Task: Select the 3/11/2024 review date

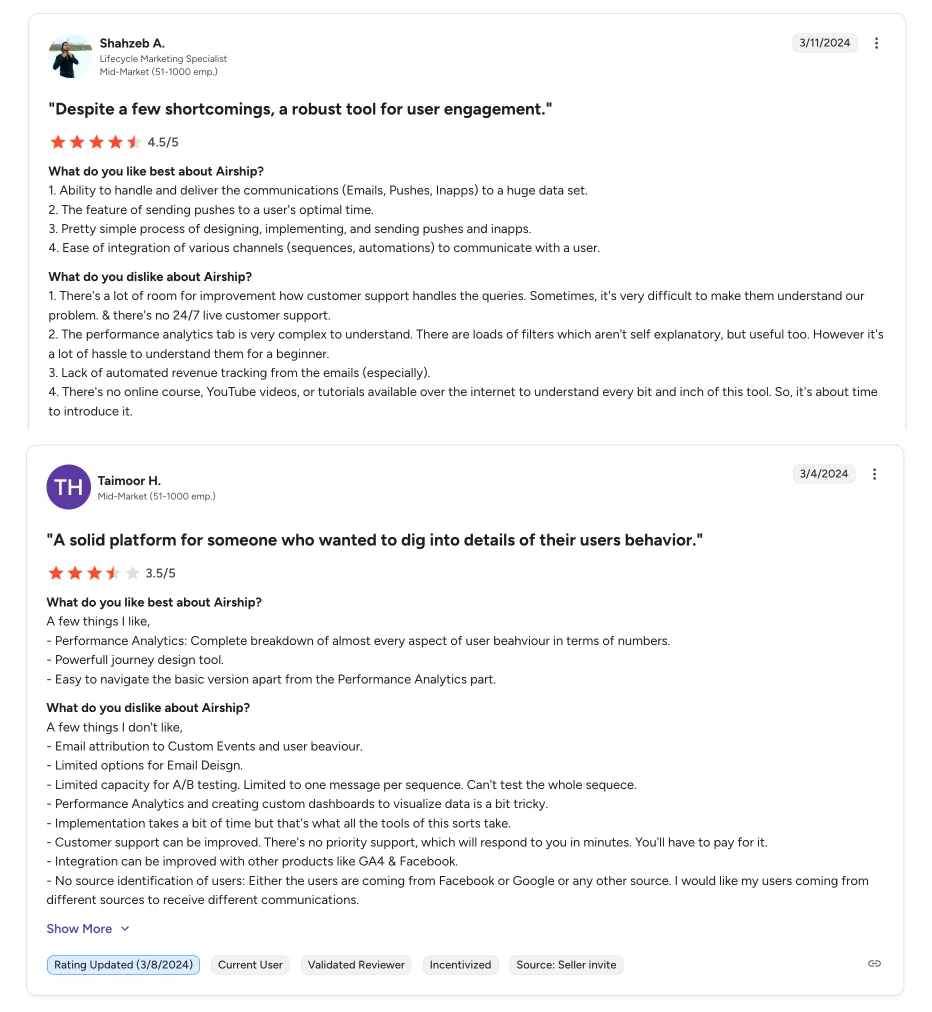Action: 824,43
